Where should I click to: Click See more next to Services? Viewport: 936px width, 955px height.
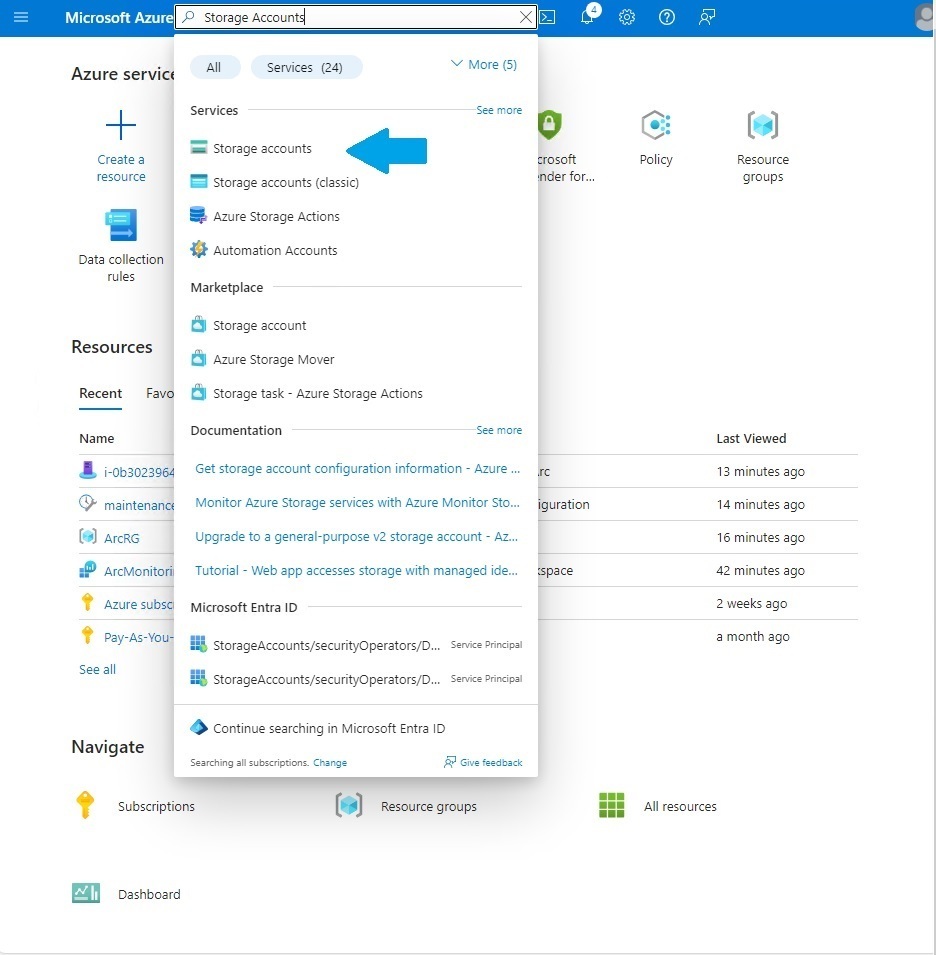(x=499, y=110)
